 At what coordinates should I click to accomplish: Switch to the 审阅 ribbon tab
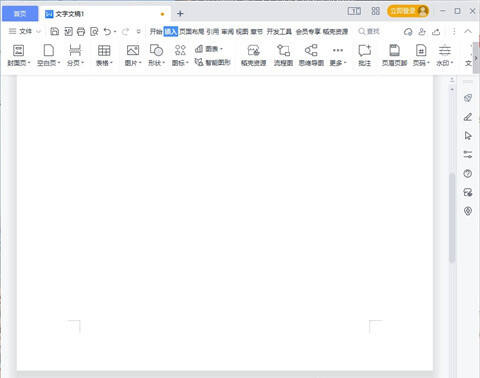pyautogui.click(x=227, y=32)
